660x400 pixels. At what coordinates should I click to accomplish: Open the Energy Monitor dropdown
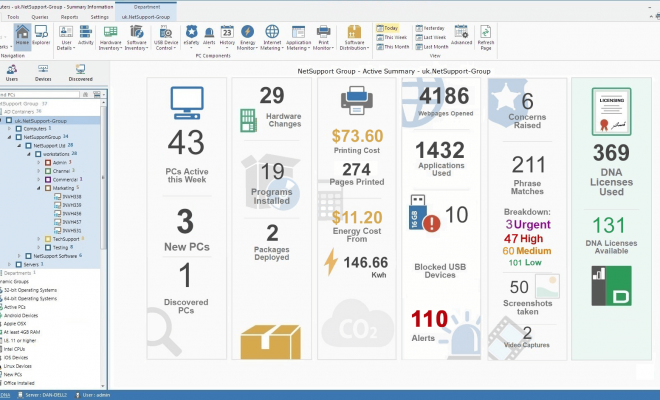tap(247, 37)
